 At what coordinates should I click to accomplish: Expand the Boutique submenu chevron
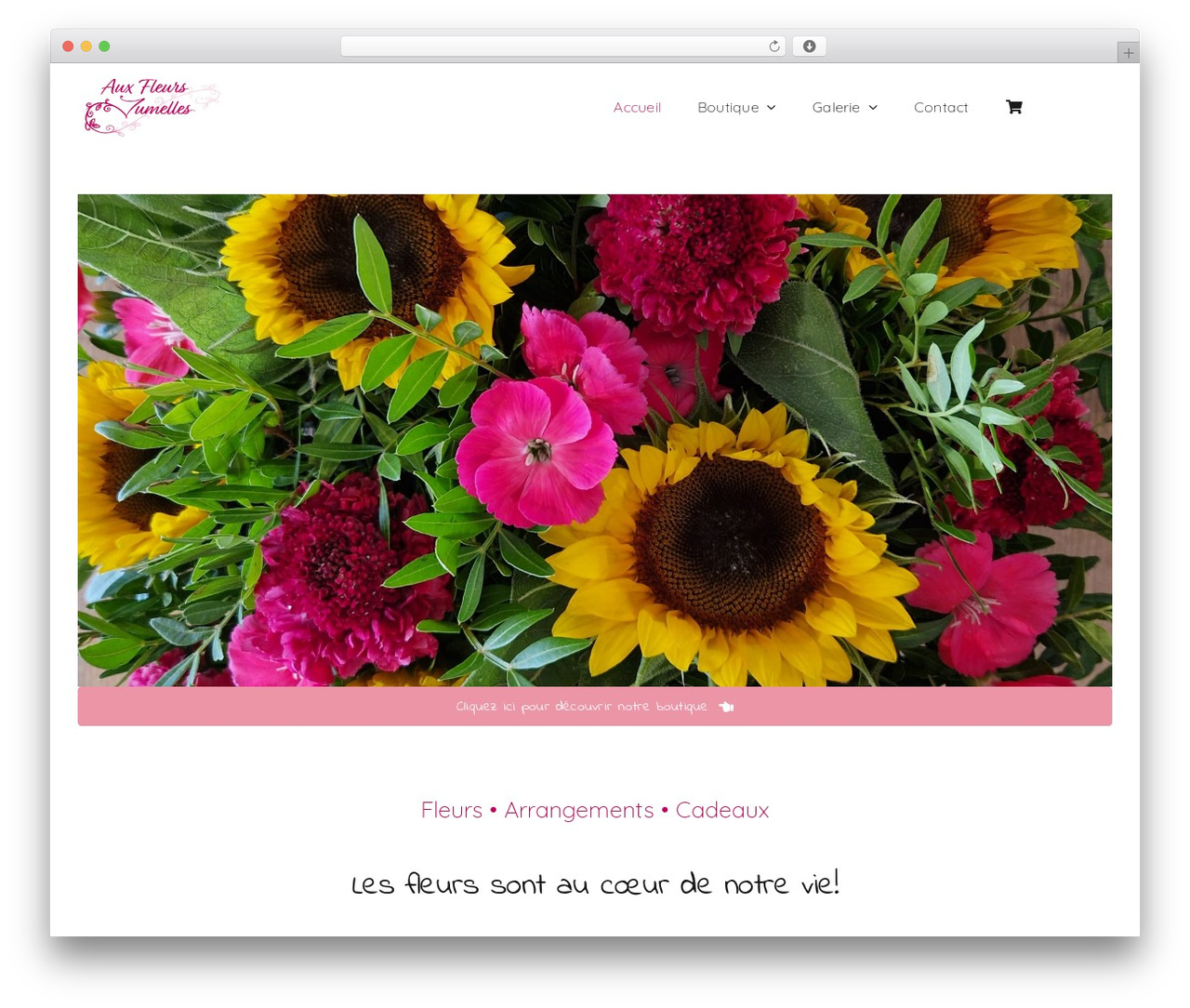point(771,108)
